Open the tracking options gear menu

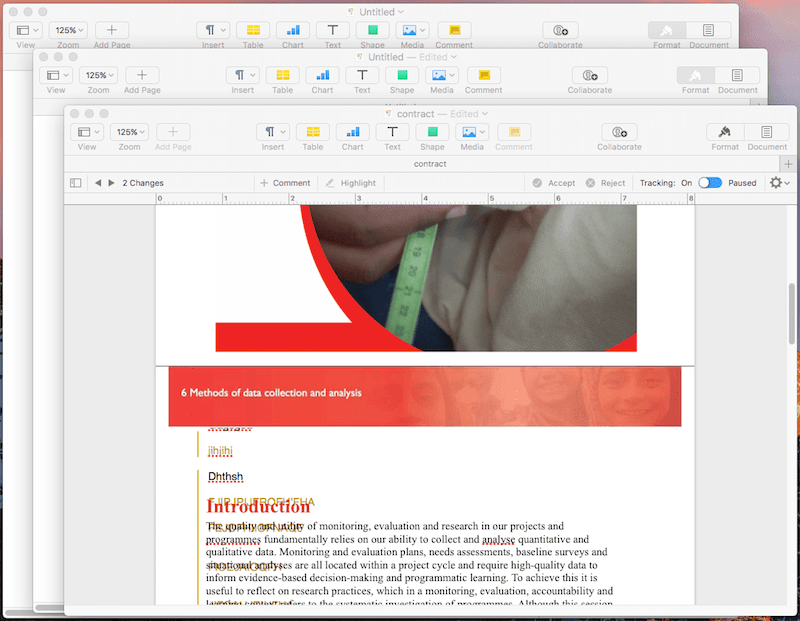click(779, 182)
